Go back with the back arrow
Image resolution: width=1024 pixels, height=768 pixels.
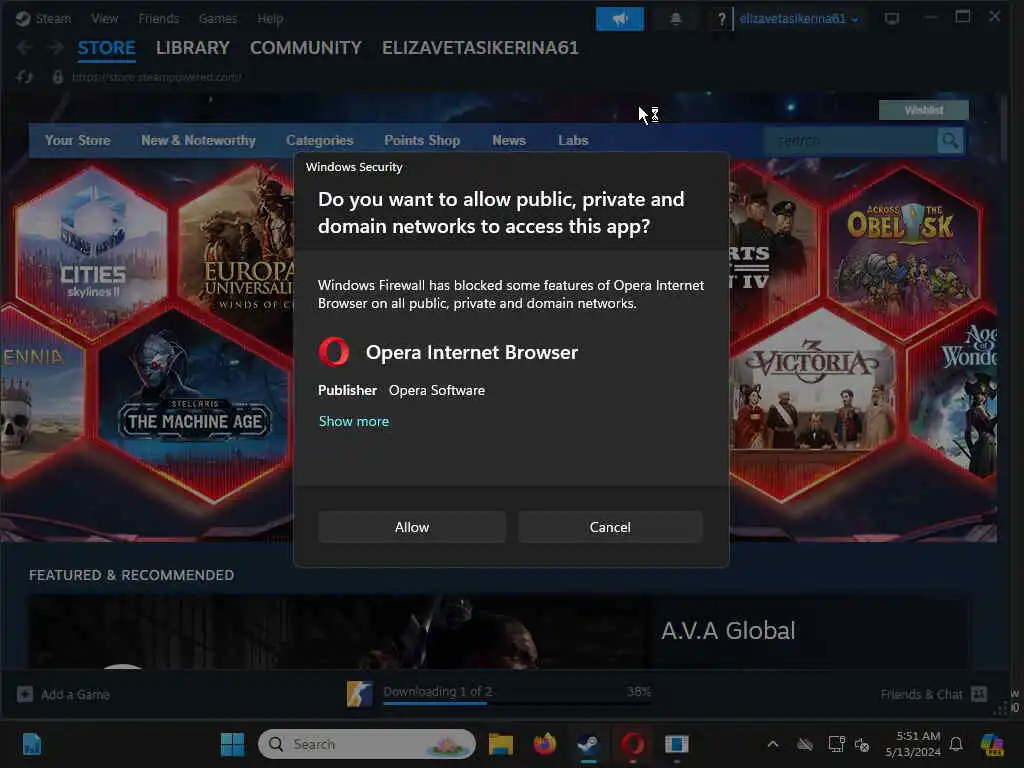24,48
